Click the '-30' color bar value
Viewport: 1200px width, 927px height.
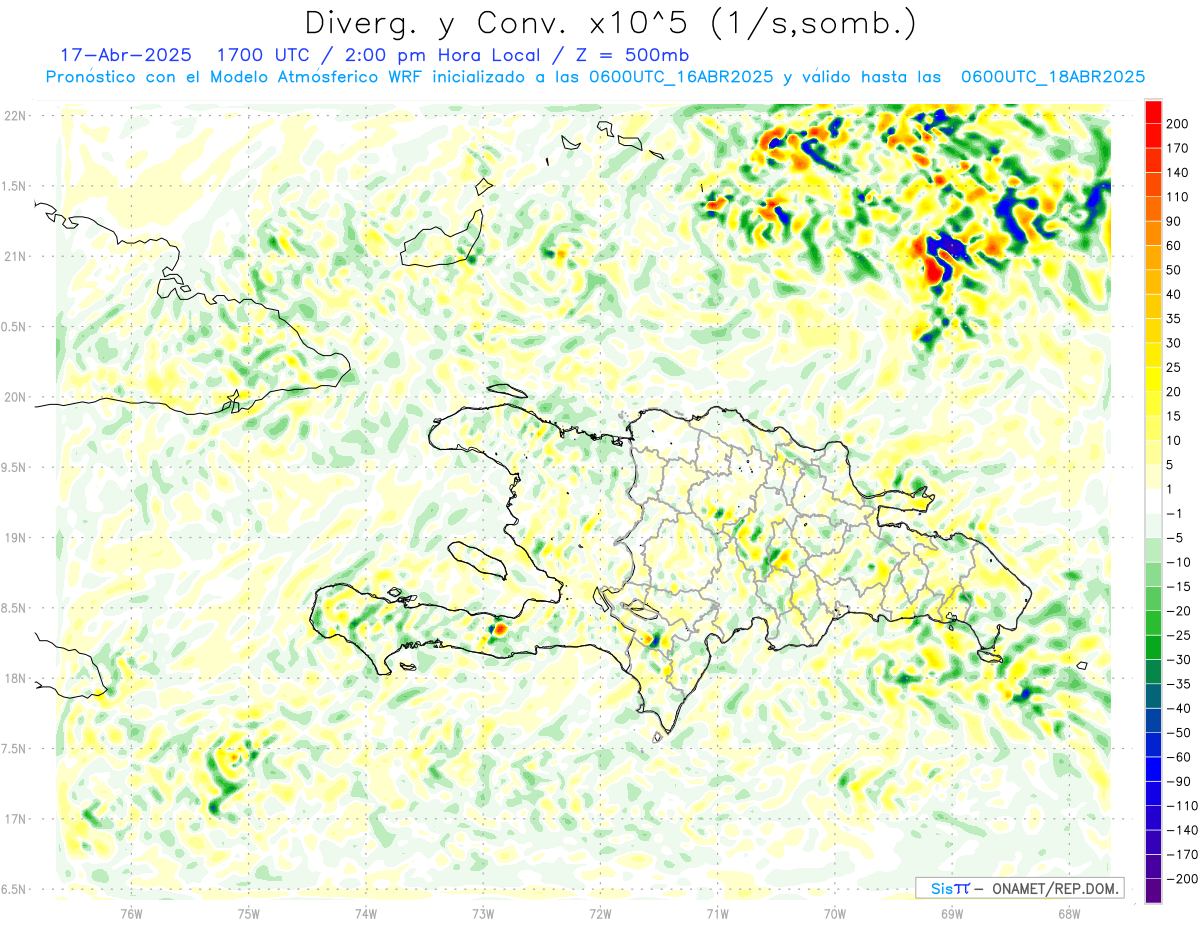(x=1179, y=660)
